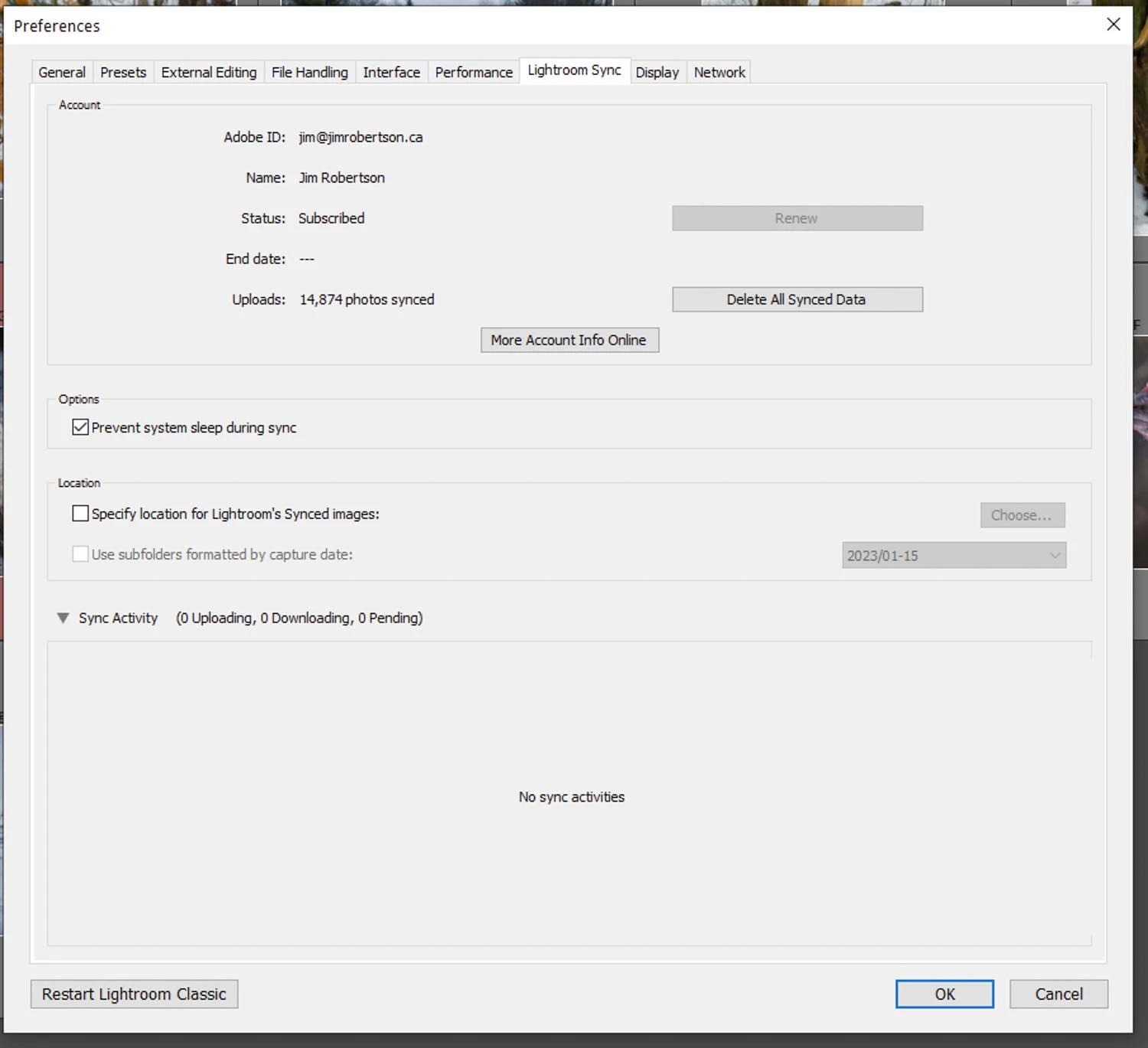The width and height of the screenshot is (1148, 1048).
Task: Collapse the Sync Activity triangle
Action: point(64,618)
